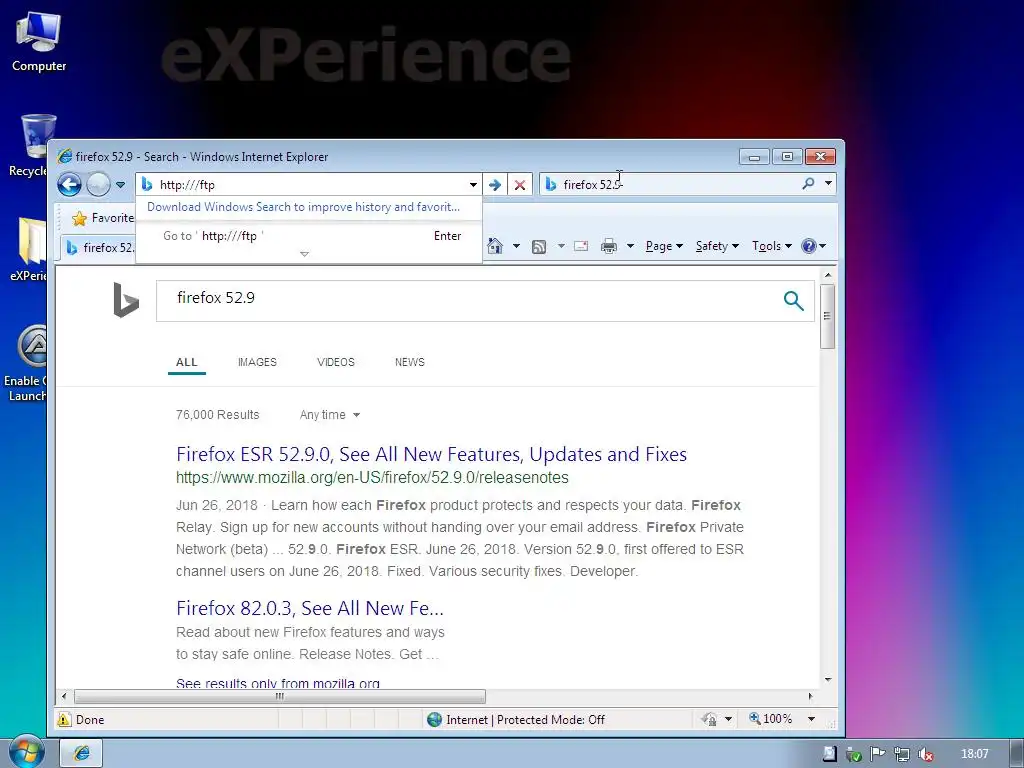Image resolution: width=1024 pixels, height=768 pixels.
Task: Open the 'Any time' date filter dropdown
Action: [330, 415]
